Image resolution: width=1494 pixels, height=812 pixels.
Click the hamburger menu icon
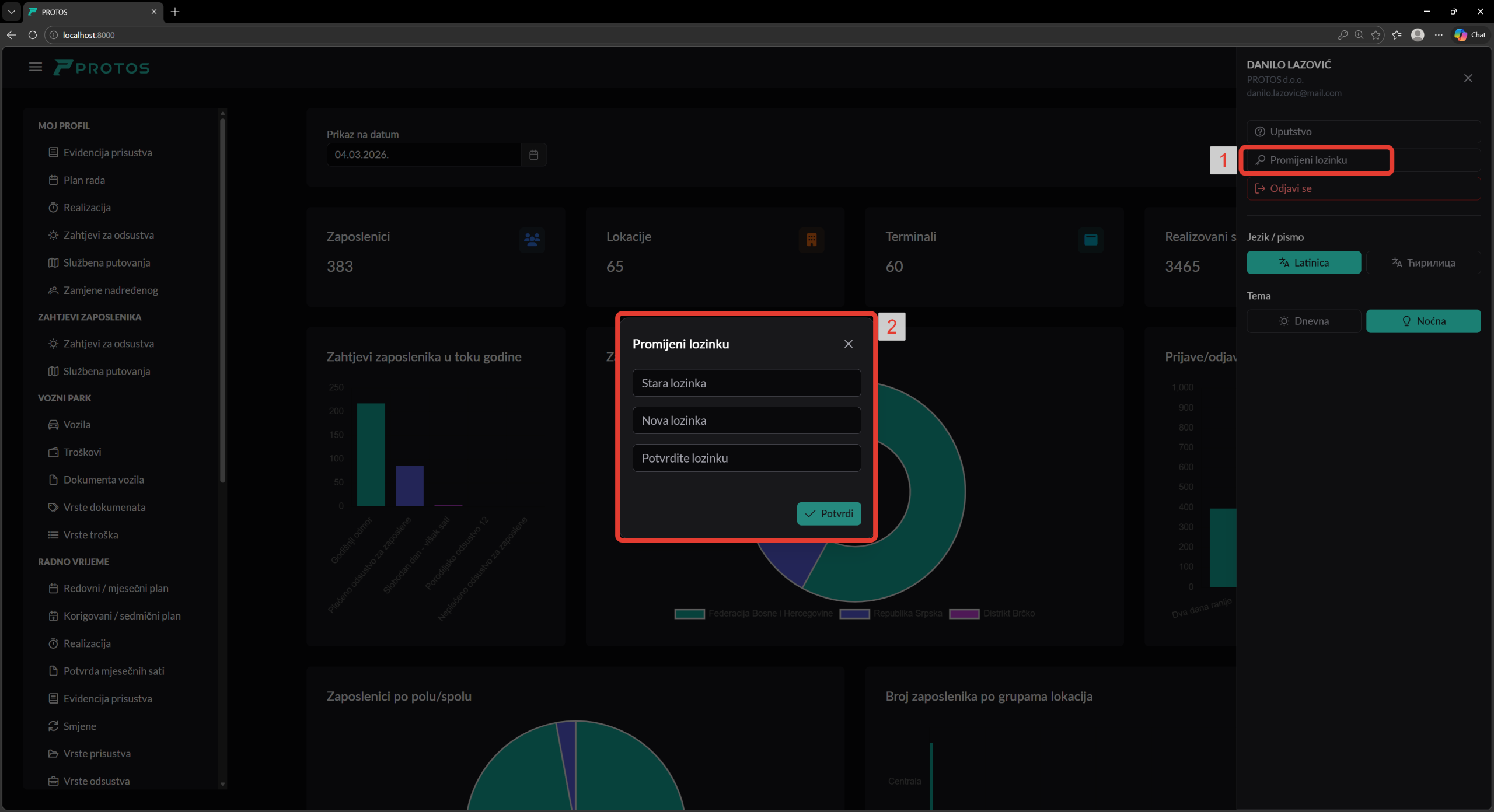point(36,67)
